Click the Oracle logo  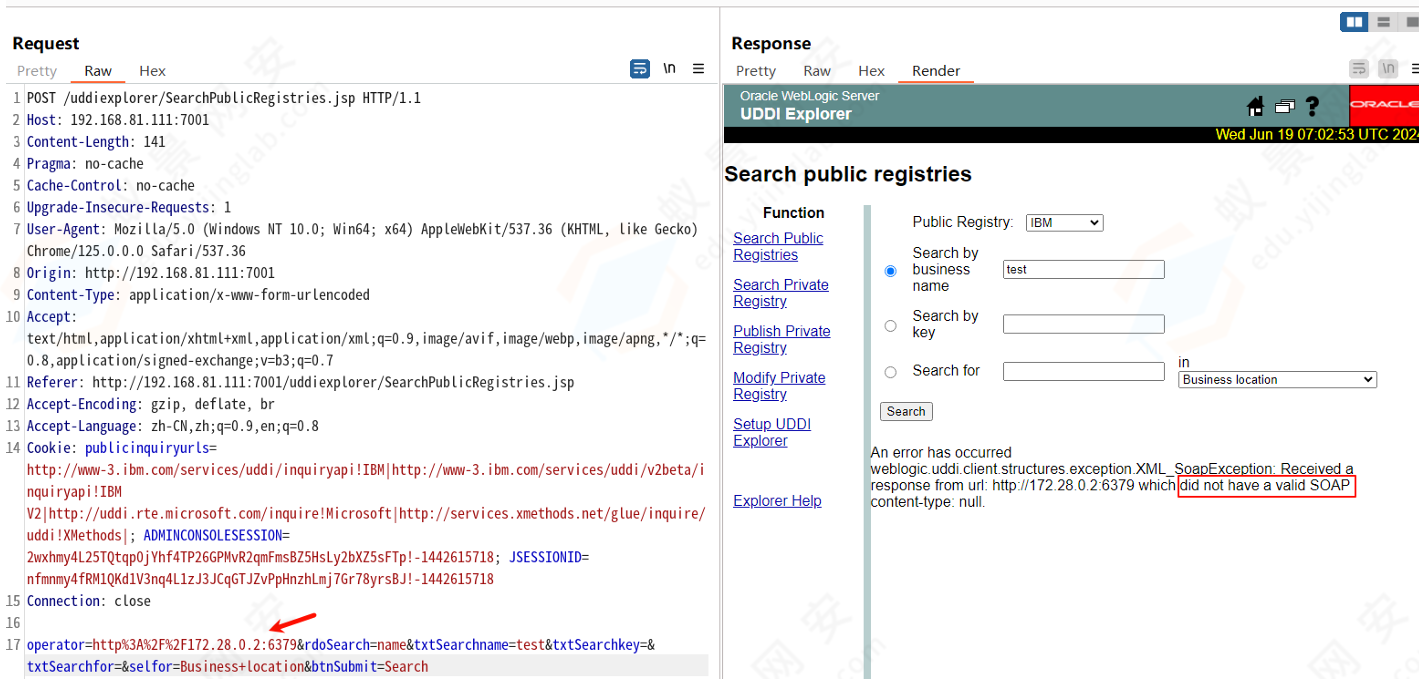tap(1384, 105)
